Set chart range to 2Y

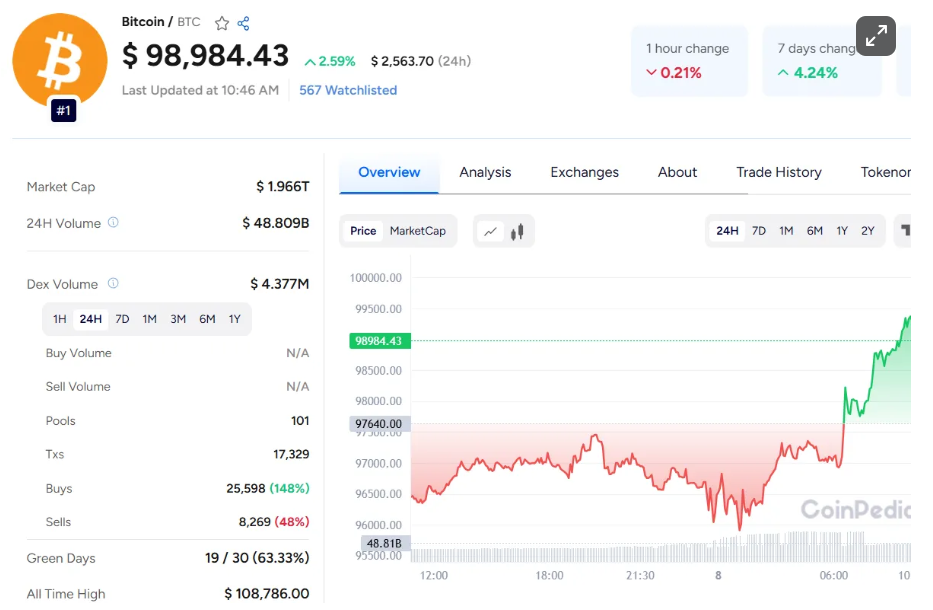point(868,231)
